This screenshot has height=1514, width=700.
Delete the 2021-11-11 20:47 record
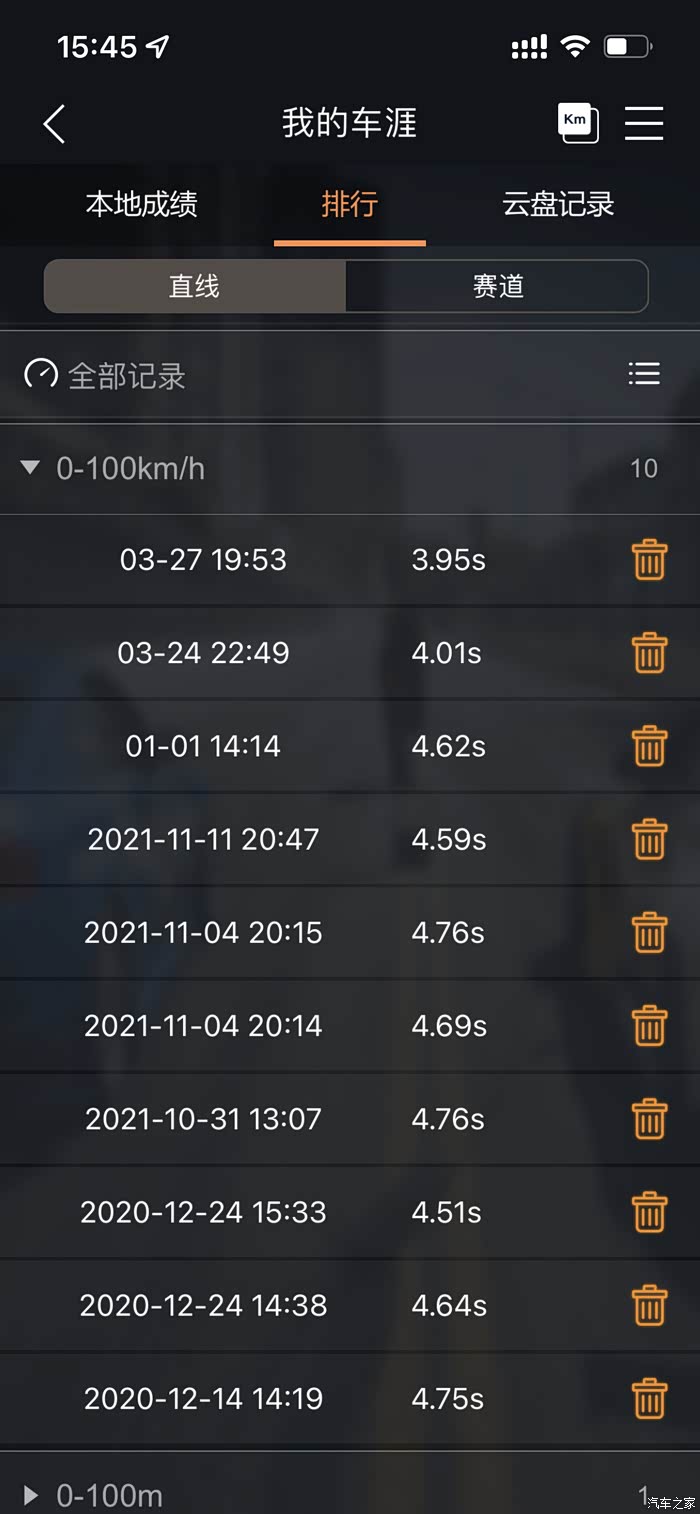click(x=649, y=839)
